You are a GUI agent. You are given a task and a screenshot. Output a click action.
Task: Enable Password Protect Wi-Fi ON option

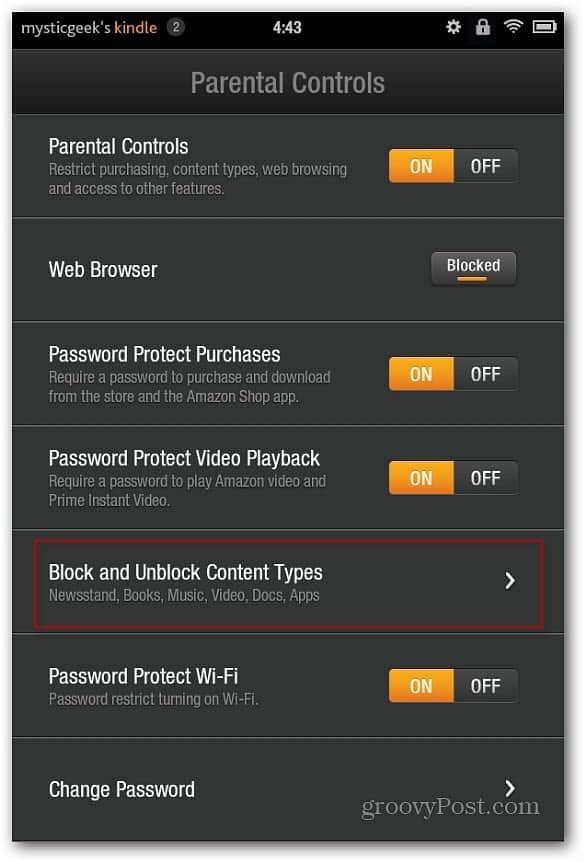[422, 686]
